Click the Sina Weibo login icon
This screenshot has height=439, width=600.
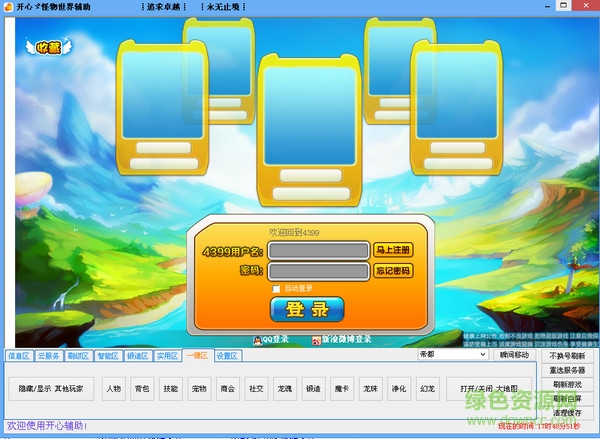[x=316, y=340]
